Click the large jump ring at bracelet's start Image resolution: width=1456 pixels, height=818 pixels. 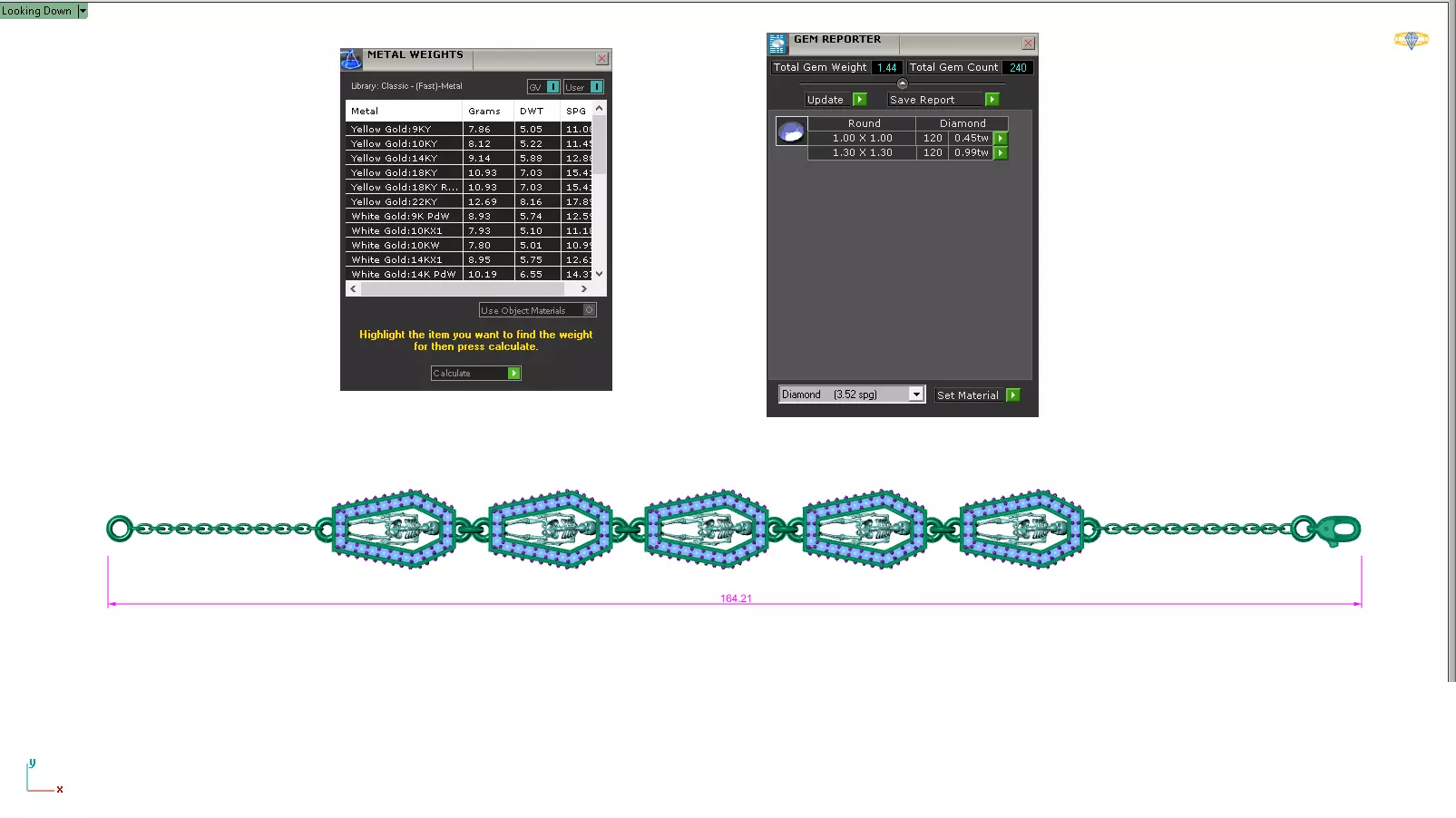coord(120,529)
